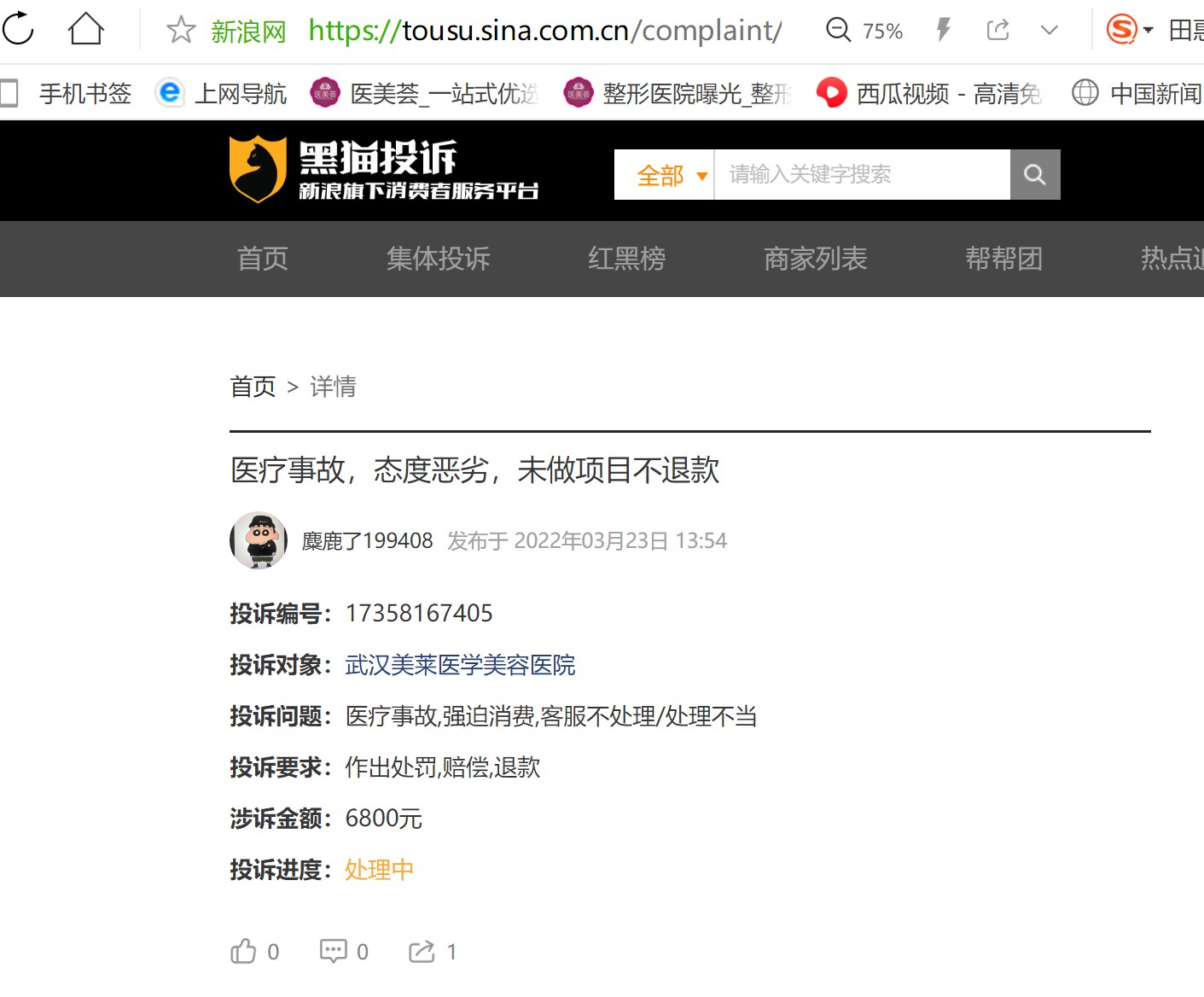The image size is (1204, 997).
Task: Click the 75% zoom magnifier icon
Action: [839, 30]
